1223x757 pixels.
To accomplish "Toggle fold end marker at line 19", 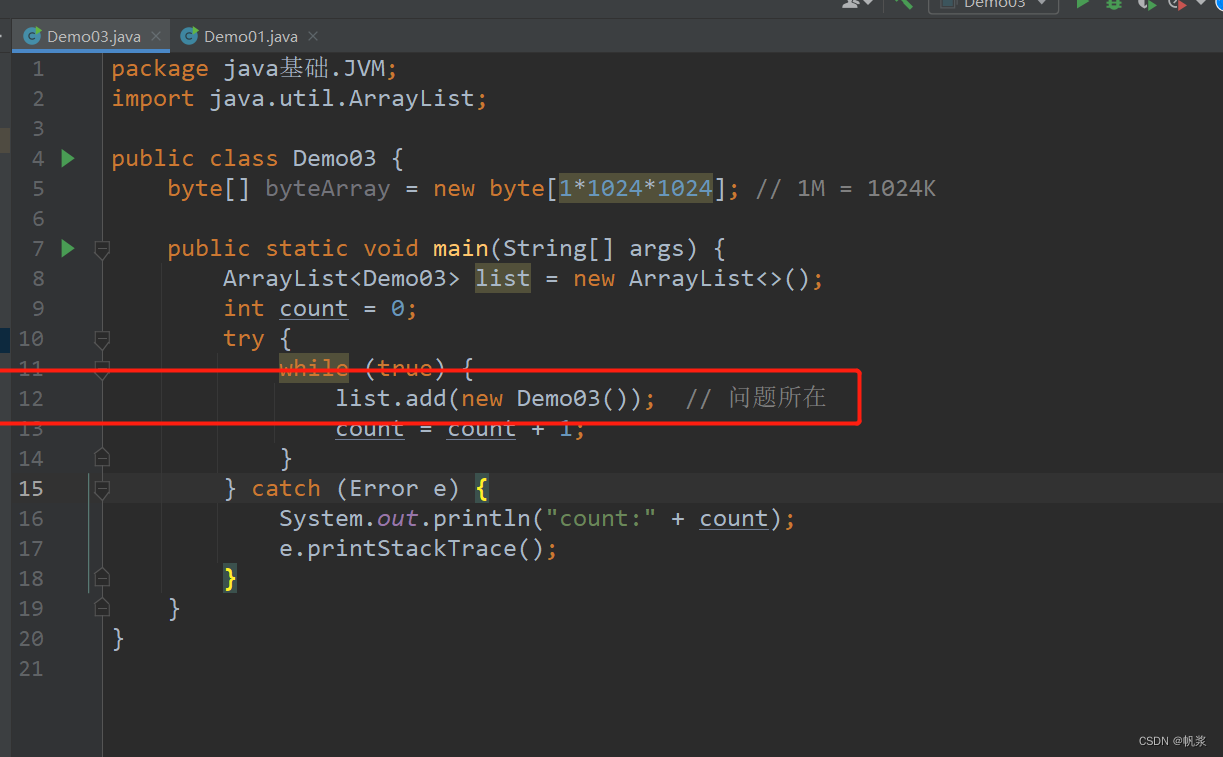I will click(101, 608).
